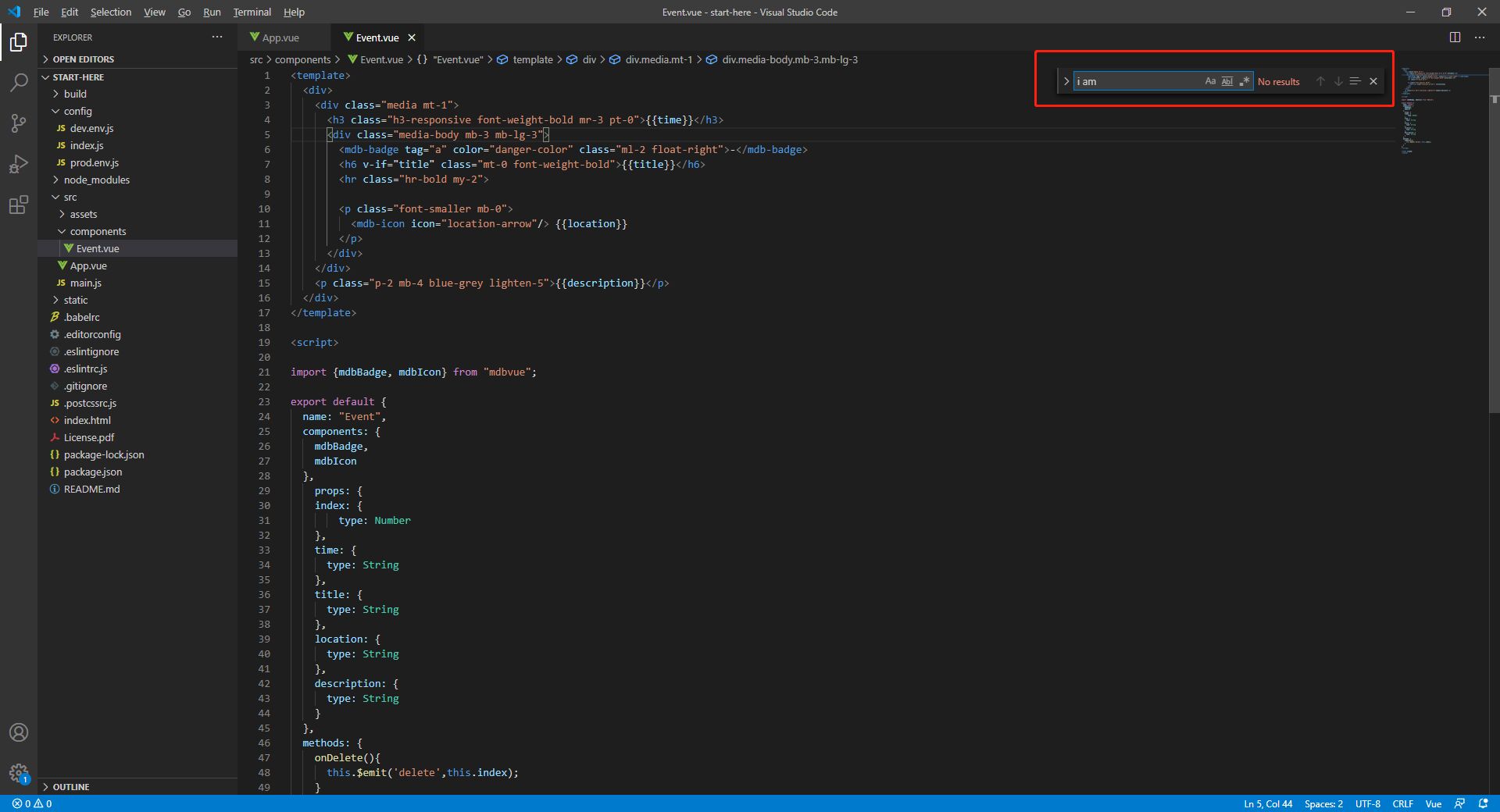Image resolution: width=1500 pixels, height=812 pixels.
Task: Open Source Control view
Action: (19, 123)
